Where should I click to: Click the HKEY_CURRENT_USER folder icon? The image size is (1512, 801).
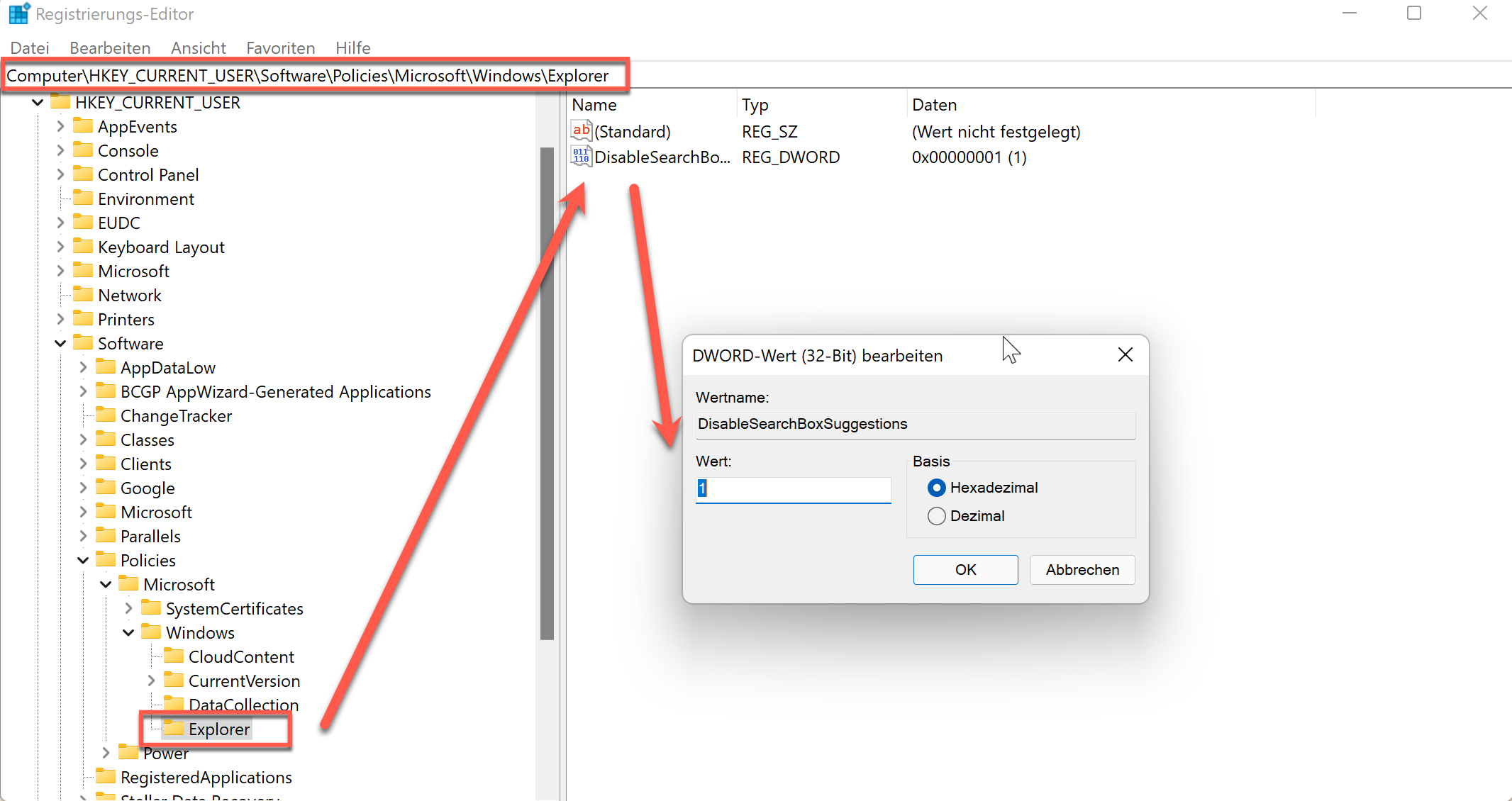tap(60, 101)
